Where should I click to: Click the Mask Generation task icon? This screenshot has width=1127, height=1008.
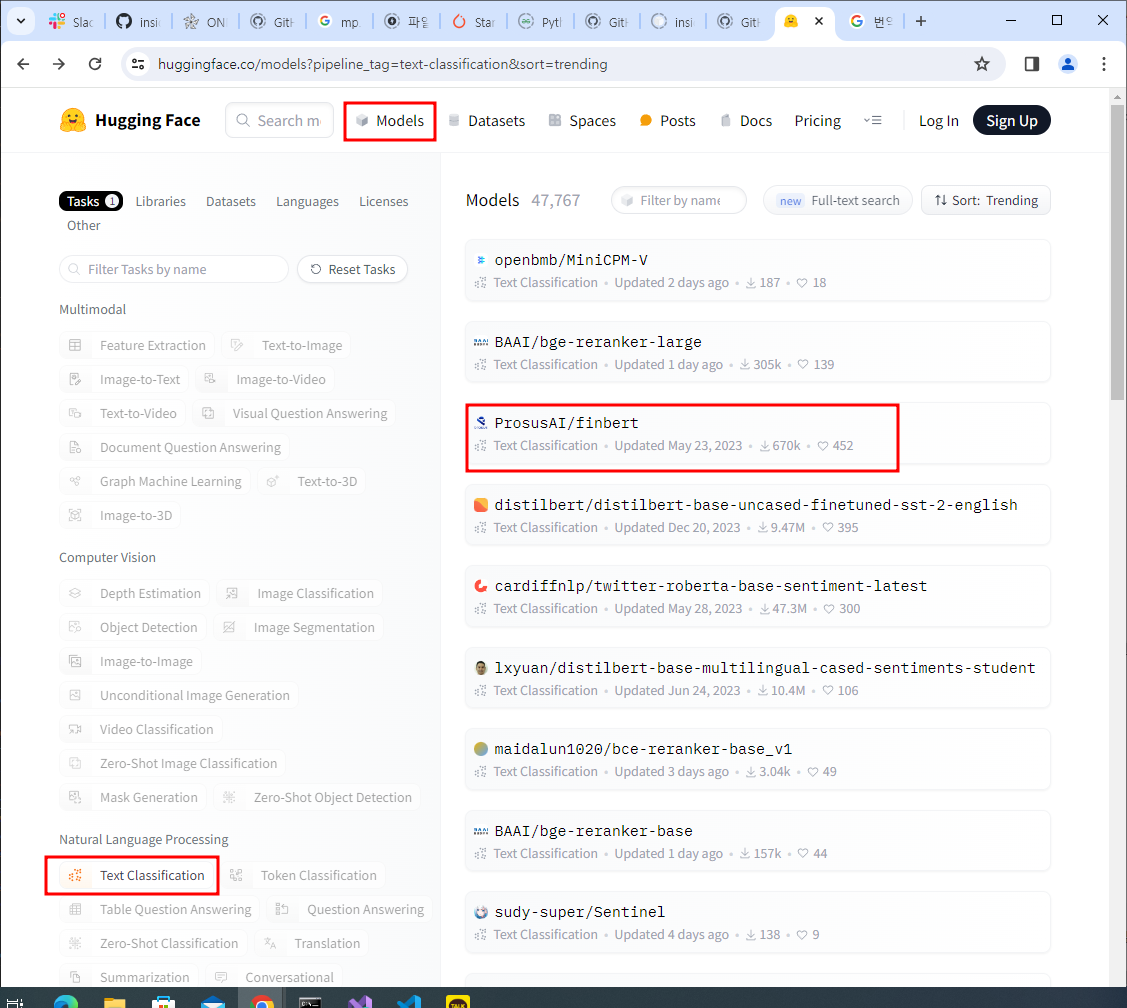pyautogui.click(x=75, y=797)
